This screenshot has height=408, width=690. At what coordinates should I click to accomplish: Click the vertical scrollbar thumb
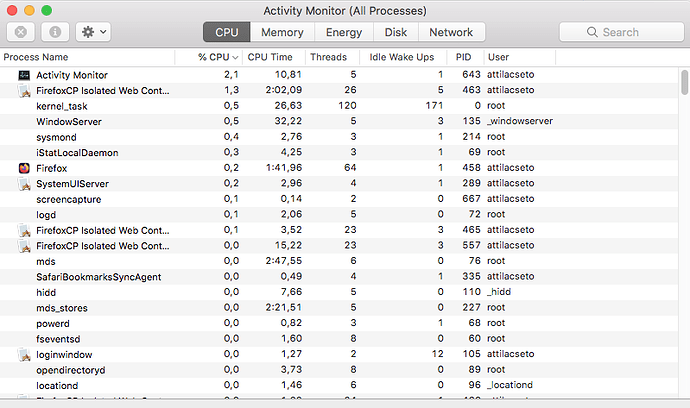click(x=684, y=82)
